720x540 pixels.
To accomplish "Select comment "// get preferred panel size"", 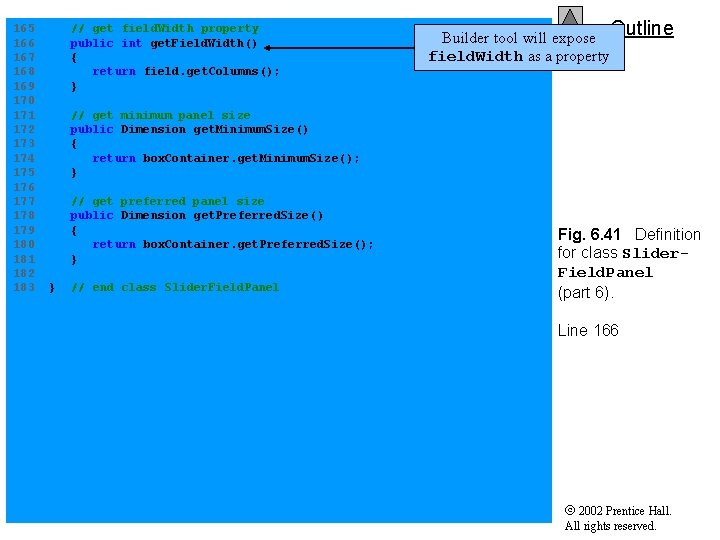I will pos(168,201).
